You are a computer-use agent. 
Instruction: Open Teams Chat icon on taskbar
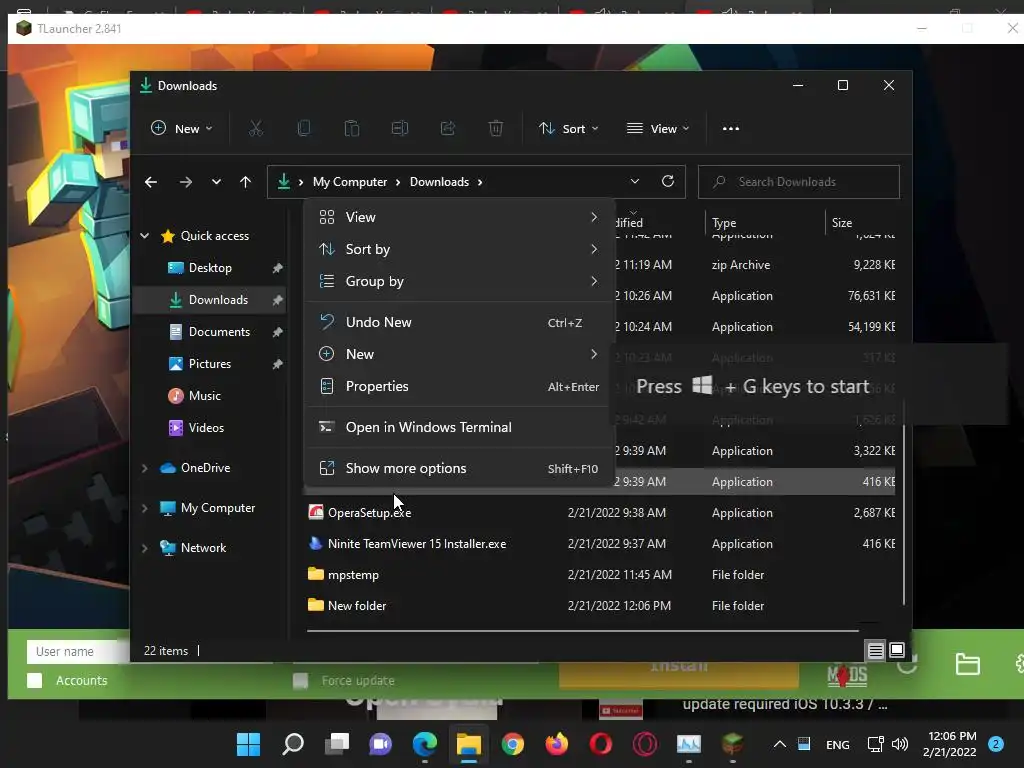tap(380, 744)
